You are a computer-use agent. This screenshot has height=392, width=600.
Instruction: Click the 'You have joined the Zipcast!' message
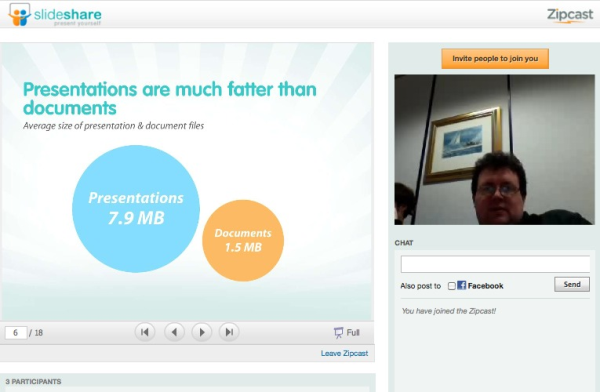448,311
